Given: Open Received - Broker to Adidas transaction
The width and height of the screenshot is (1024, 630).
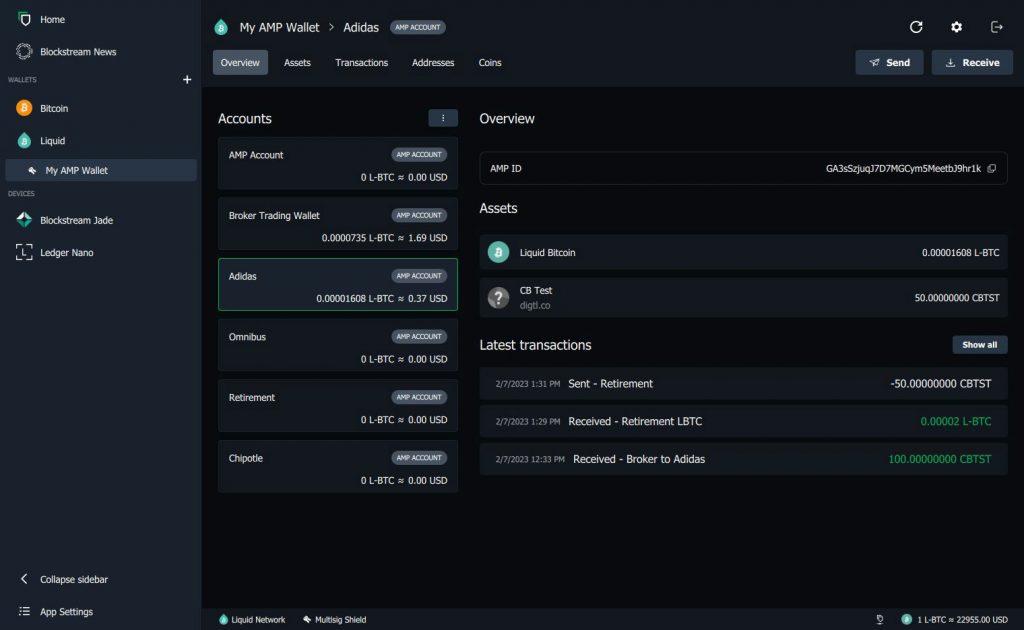Looking at the screenshot, I should [743, 459].
